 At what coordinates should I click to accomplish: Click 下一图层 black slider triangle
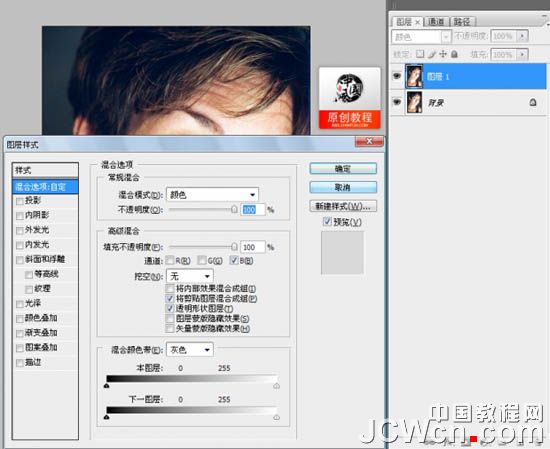[107, 417]
